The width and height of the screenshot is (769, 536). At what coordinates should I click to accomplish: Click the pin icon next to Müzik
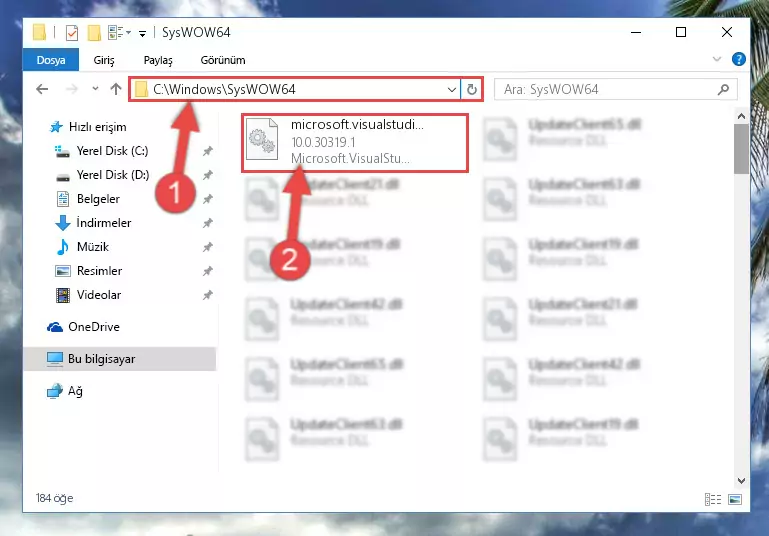(208, 247)
